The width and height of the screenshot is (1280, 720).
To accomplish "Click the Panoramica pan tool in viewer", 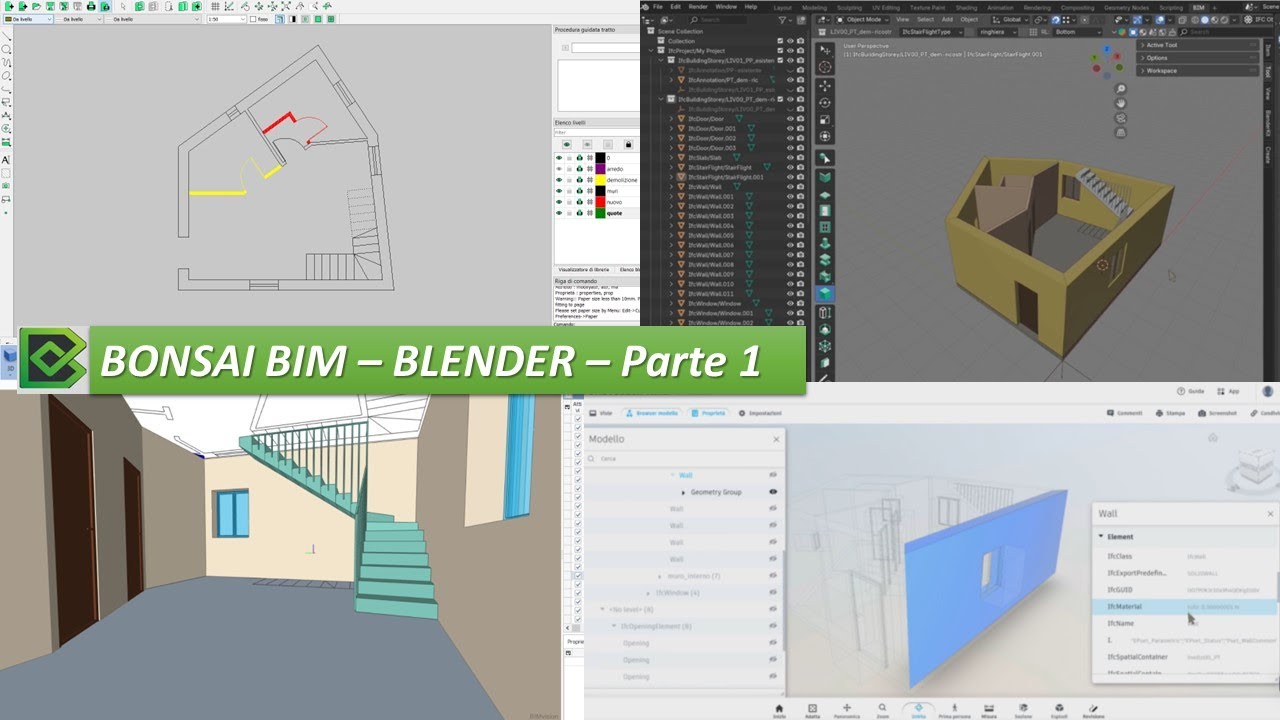I will pyautogui.click(x=847, y=712).
